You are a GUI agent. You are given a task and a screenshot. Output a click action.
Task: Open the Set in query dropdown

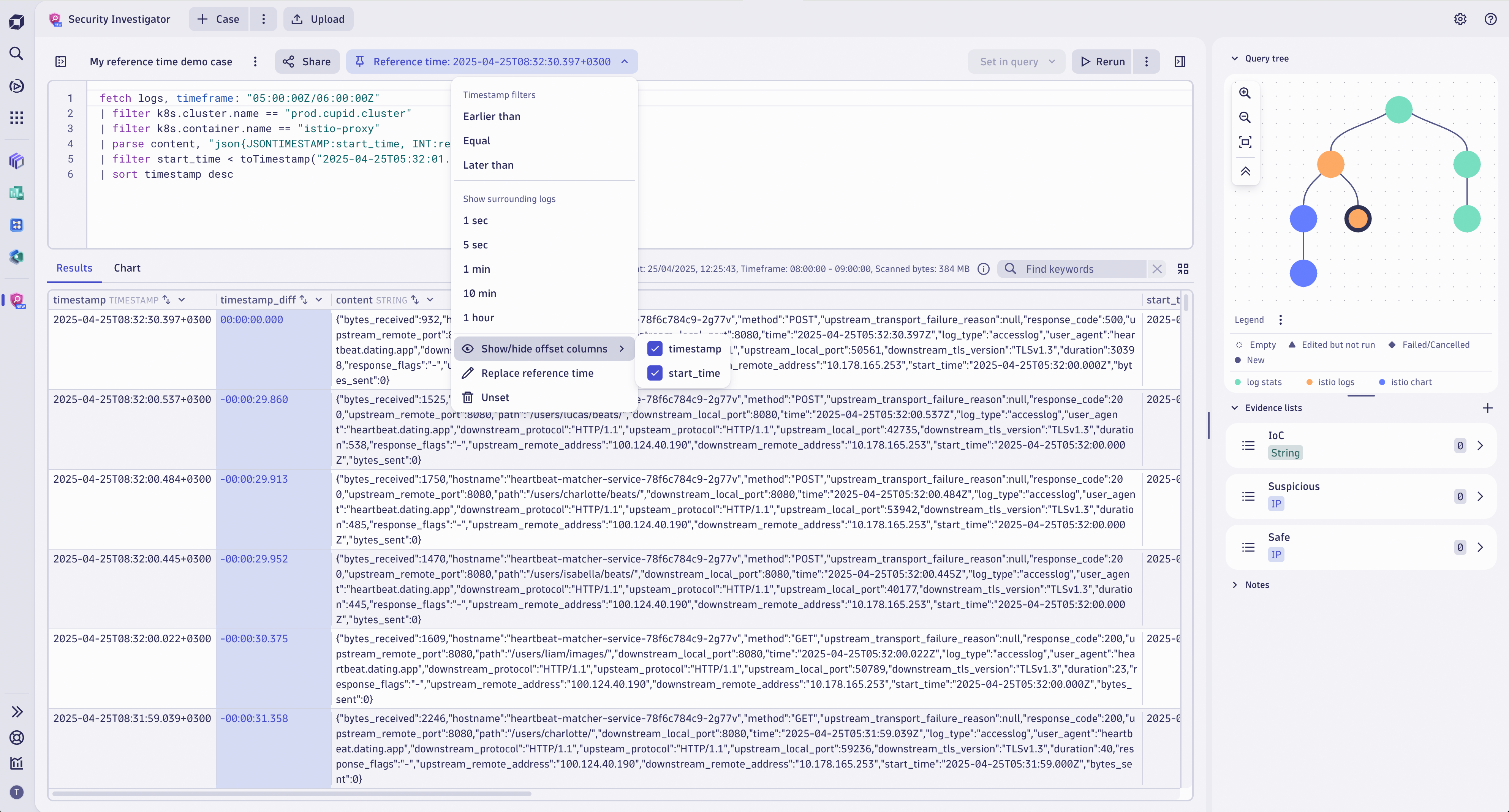(x=1016, y=61)
